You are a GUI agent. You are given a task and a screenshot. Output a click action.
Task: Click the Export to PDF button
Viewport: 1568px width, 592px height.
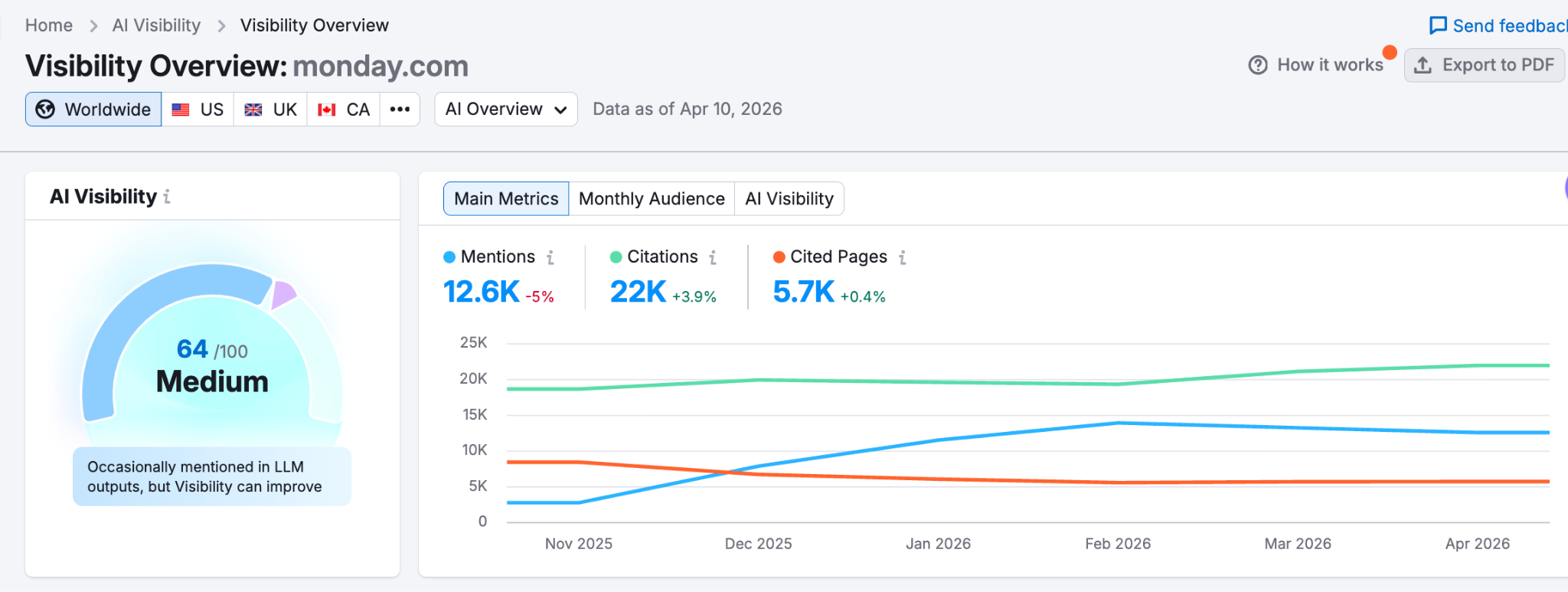pyautogui.click(x=1484, y=65)
